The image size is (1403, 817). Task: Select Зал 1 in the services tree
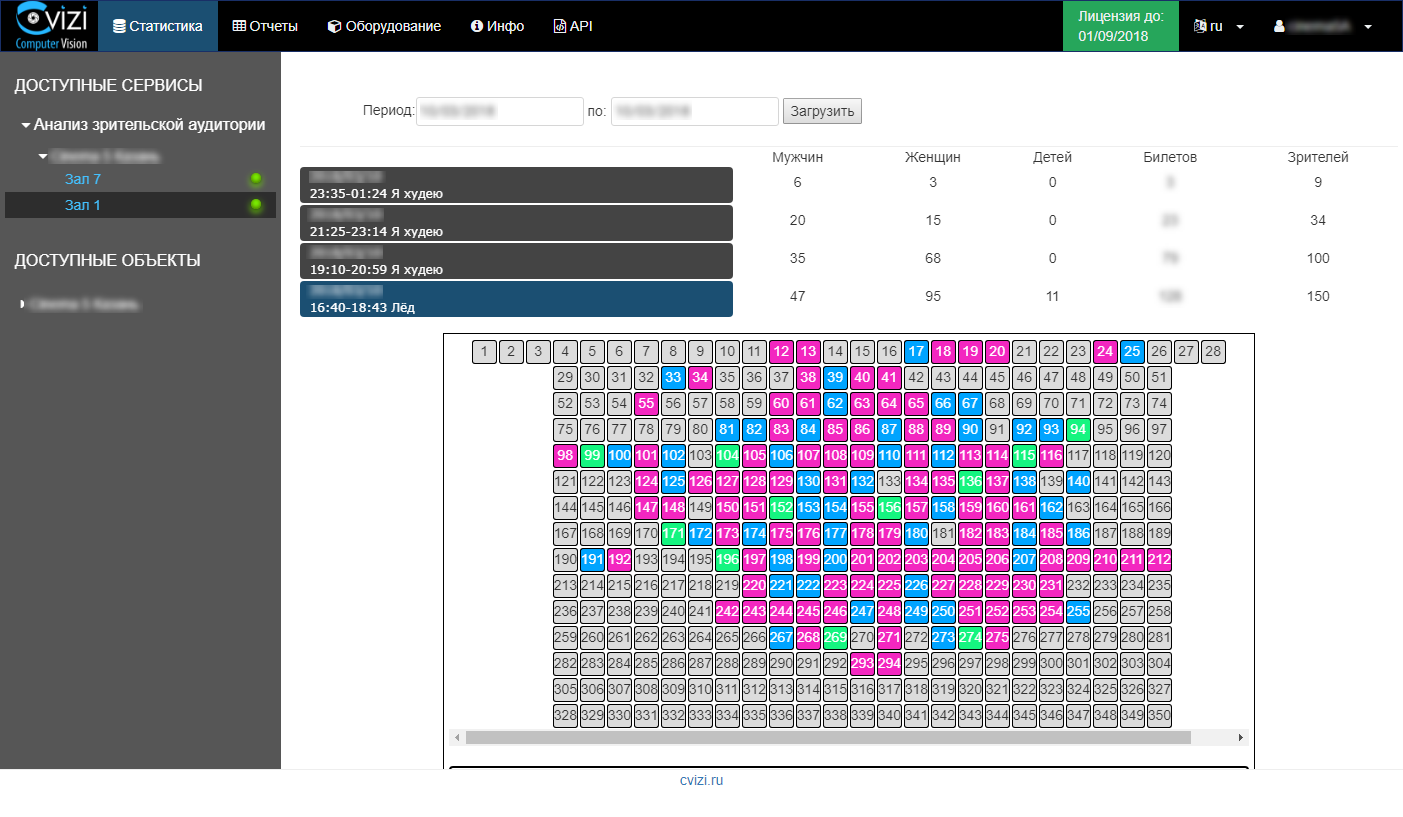[x=83, y=205]
